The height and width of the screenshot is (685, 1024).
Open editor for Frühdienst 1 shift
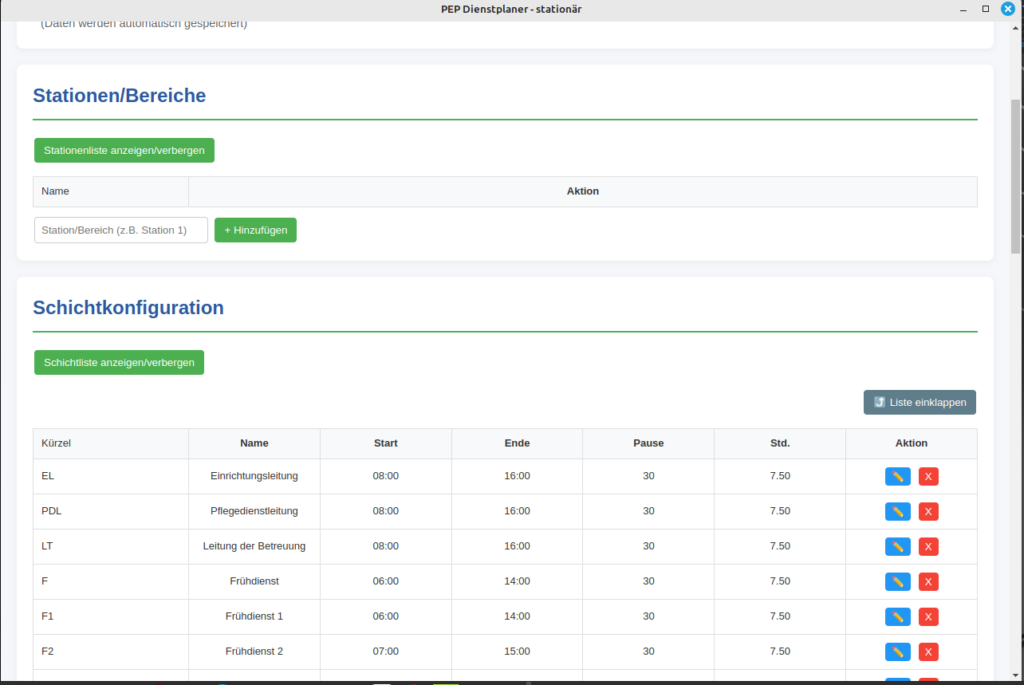tap(897, 616)
